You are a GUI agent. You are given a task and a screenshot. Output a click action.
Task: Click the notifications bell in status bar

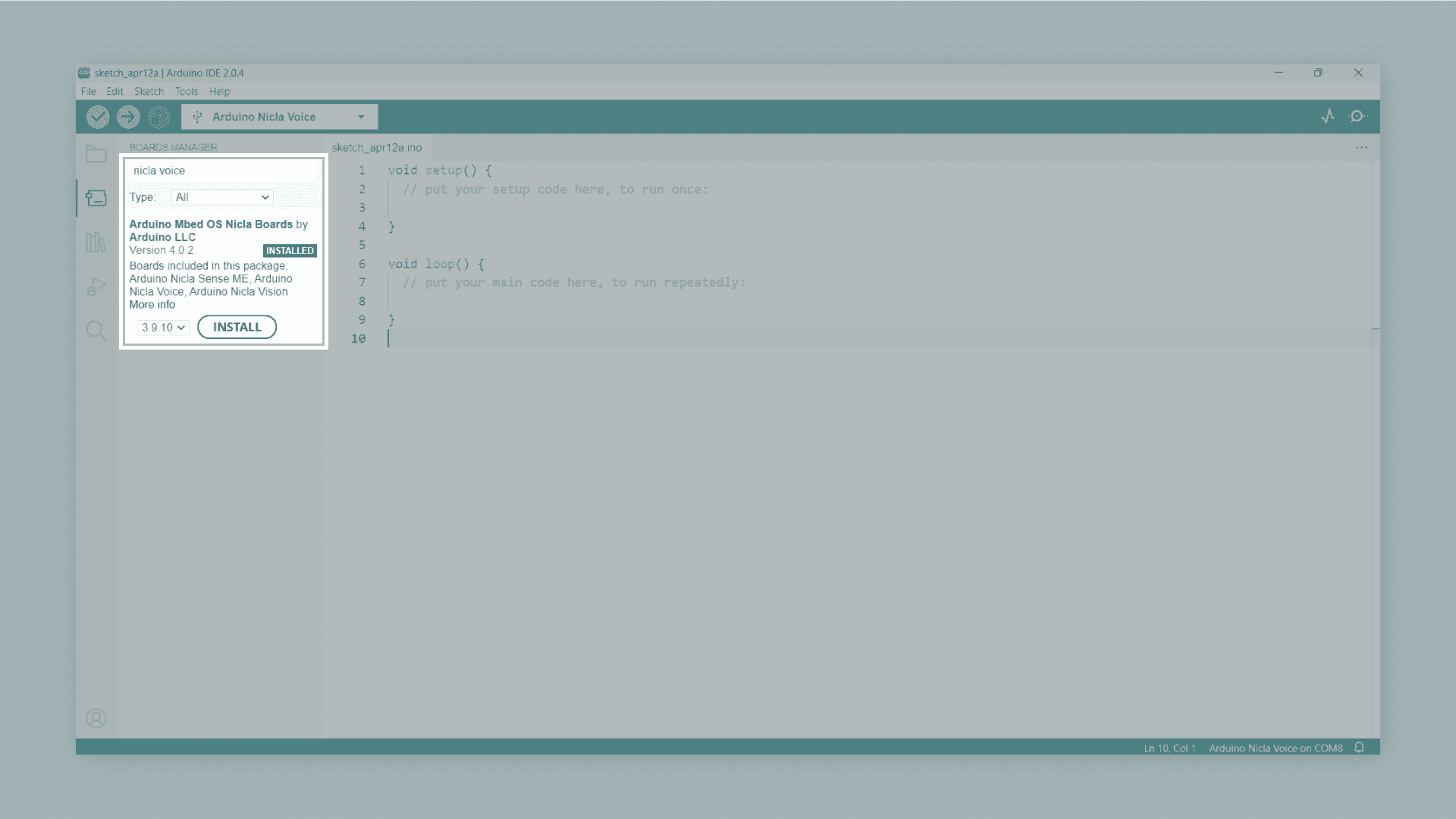[x=1359, y=748]
